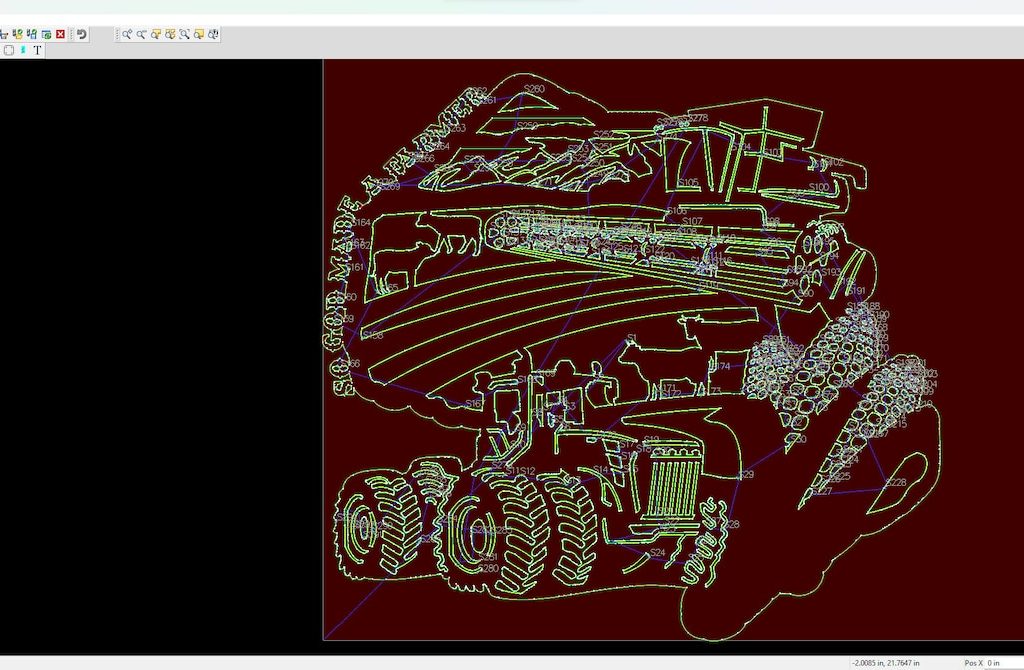Click the last icon in the zoom toolbar
Screen dimensions: 1024x670
(x=213, y=34)
